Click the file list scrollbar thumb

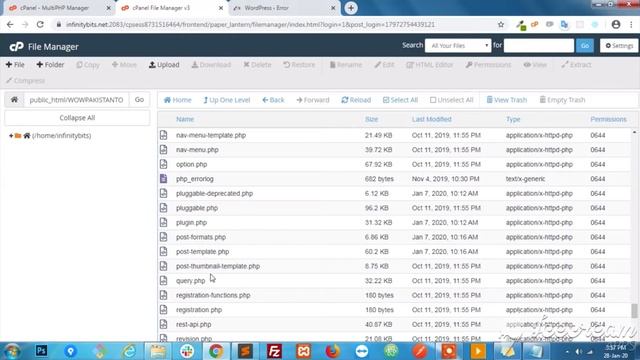pos(634,311)
